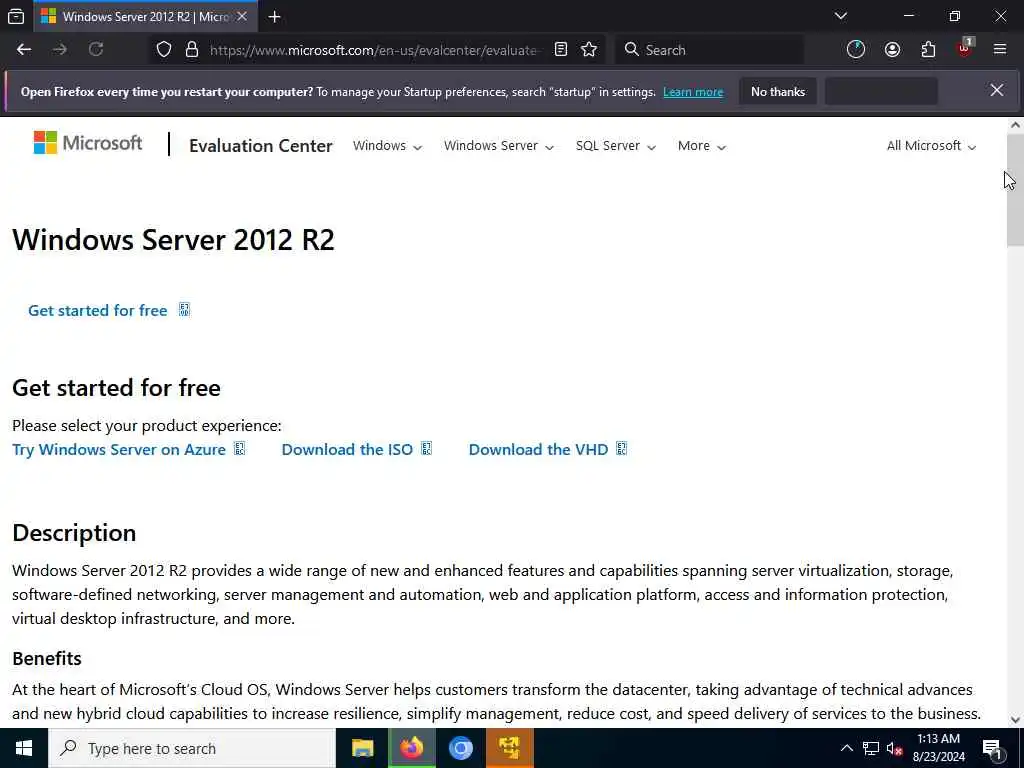Bookmark this page with the star icon
The image size is (1024, 768).
click(x=589, y=50)
